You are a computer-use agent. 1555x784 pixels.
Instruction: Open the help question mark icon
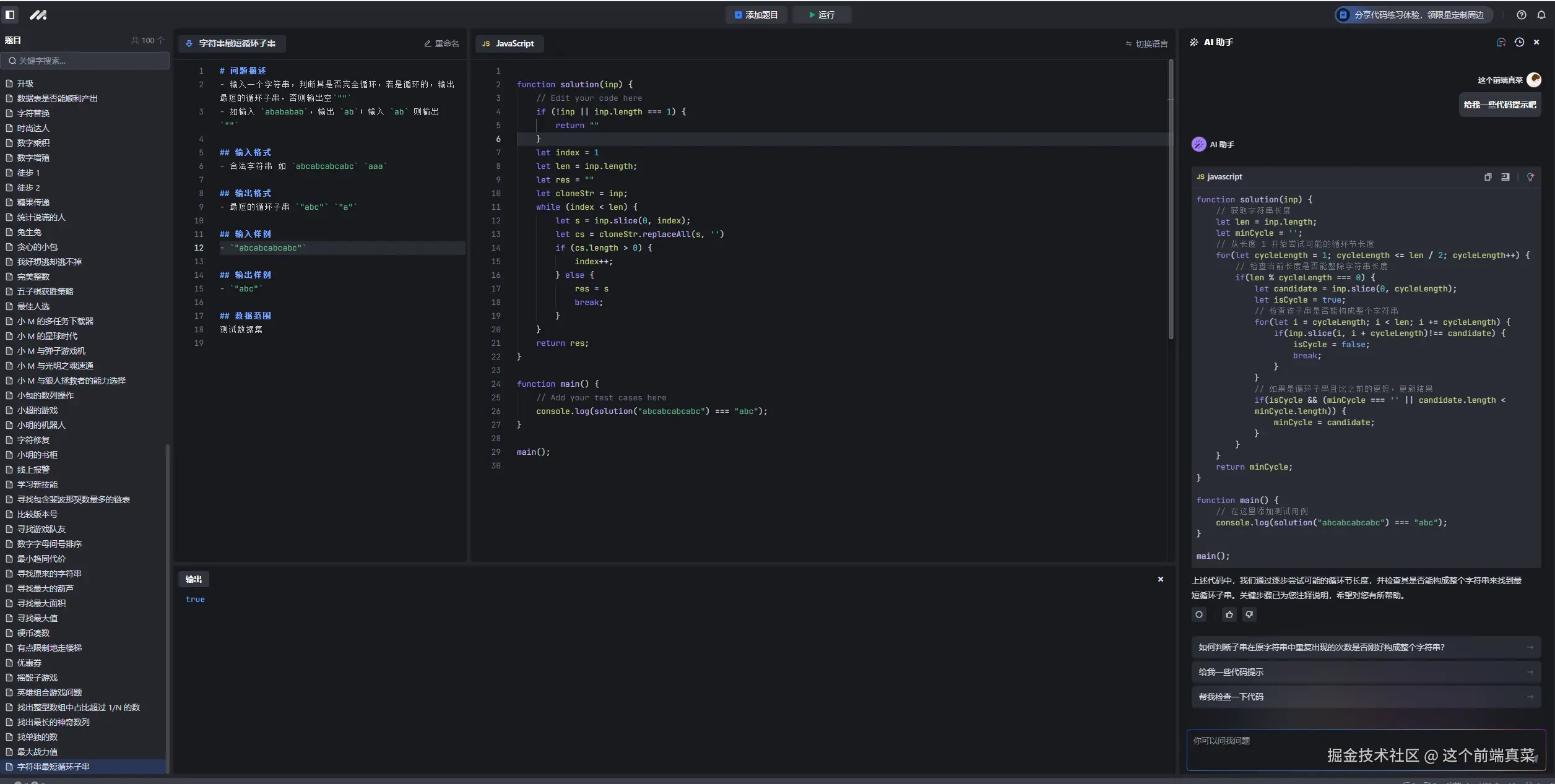coord(1522,15)
